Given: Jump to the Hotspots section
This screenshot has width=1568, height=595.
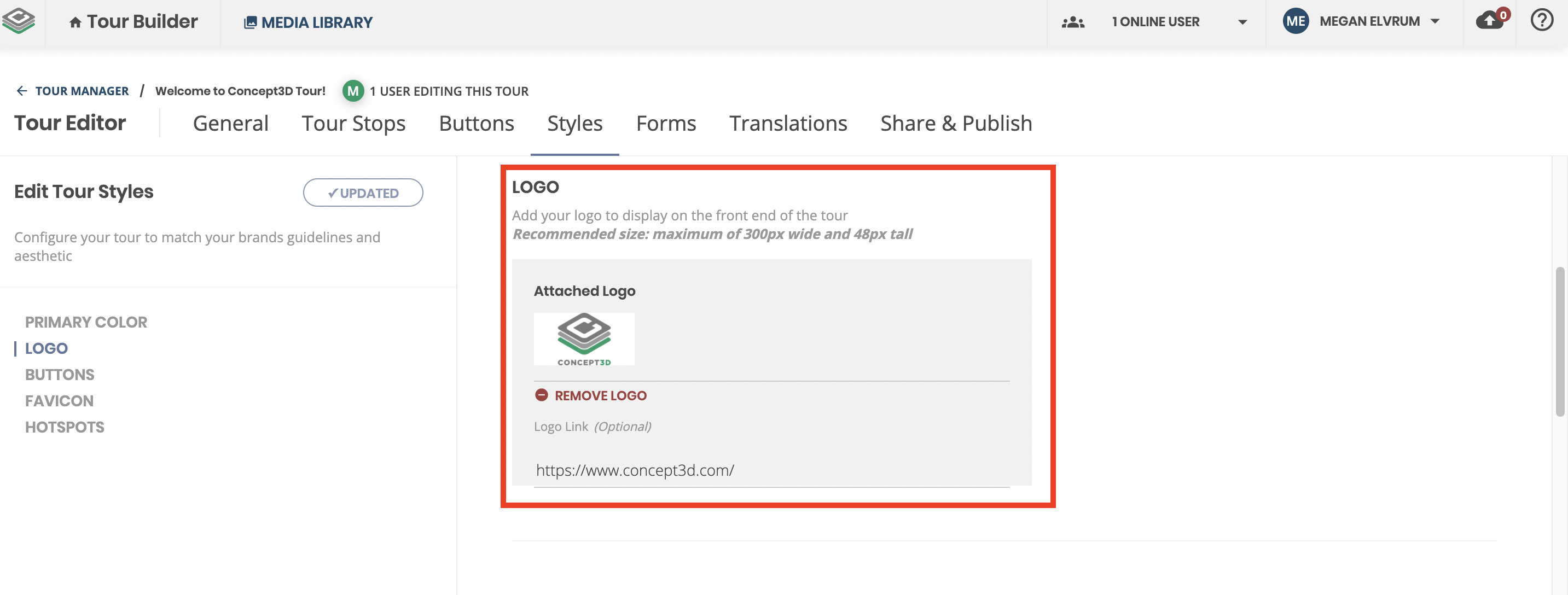Looking at the screenshot, I should point(65,427).
